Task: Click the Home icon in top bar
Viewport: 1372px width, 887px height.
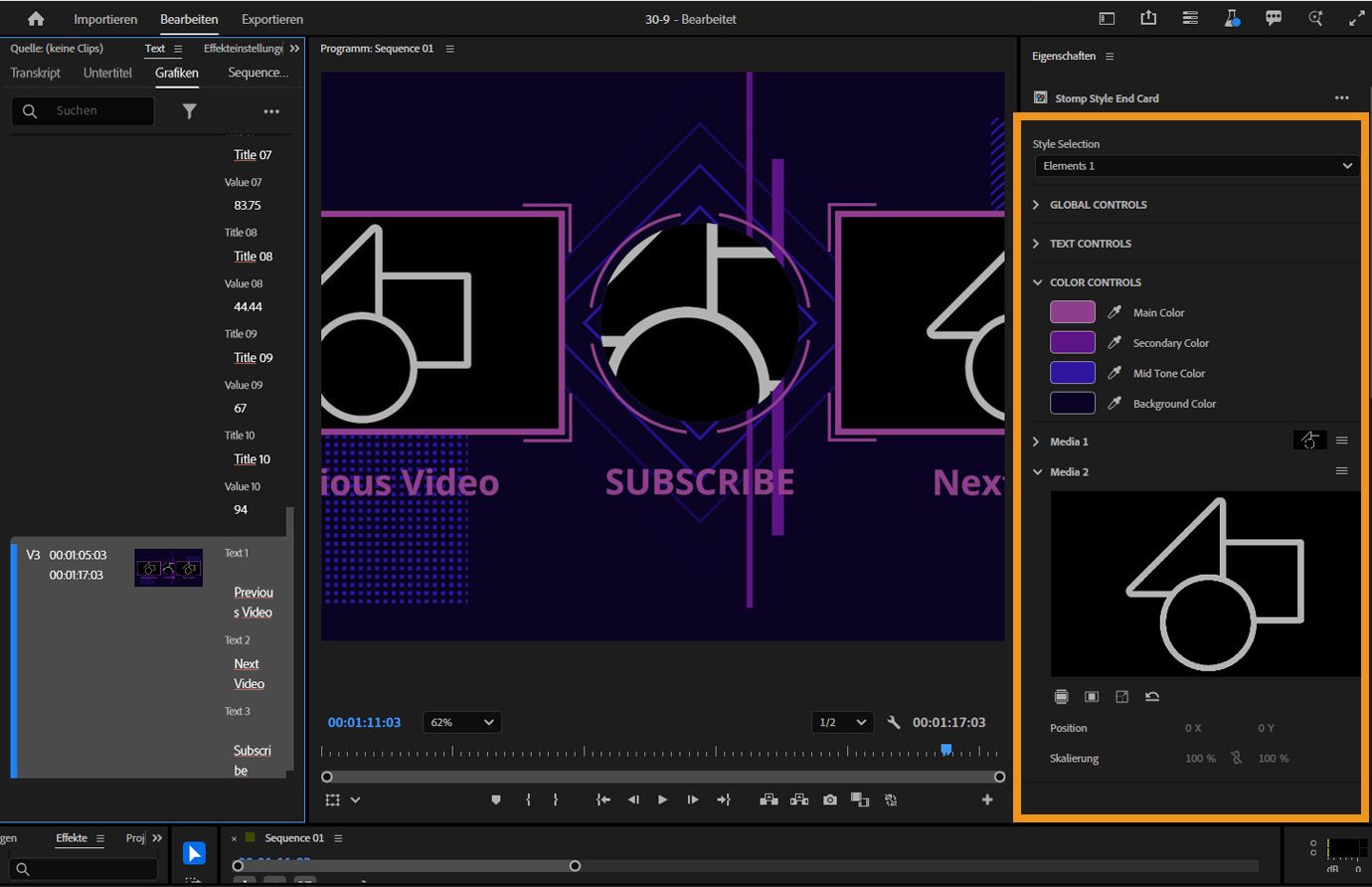Action: click(36, 19)
